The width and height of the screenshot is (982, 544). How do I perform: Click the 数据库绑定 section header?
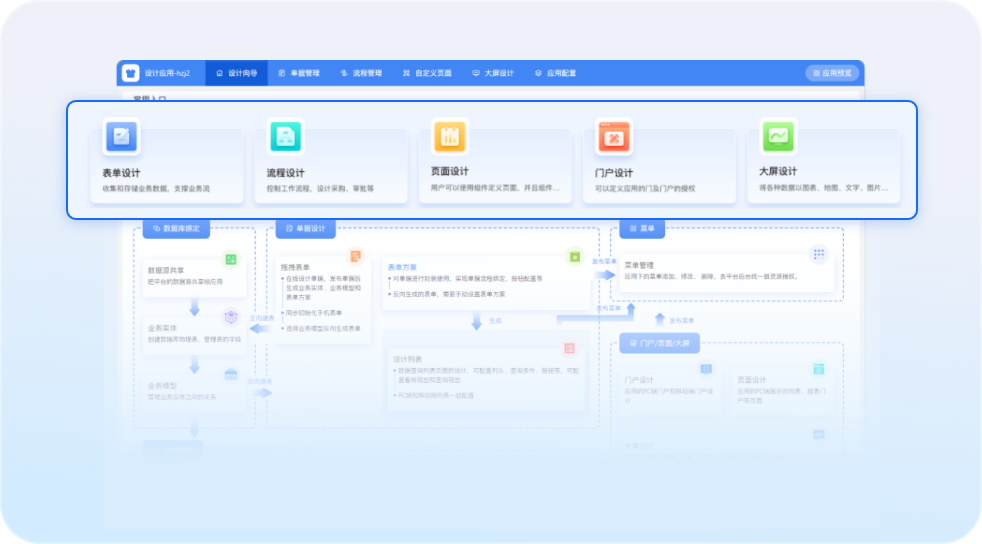coord(177,228)
